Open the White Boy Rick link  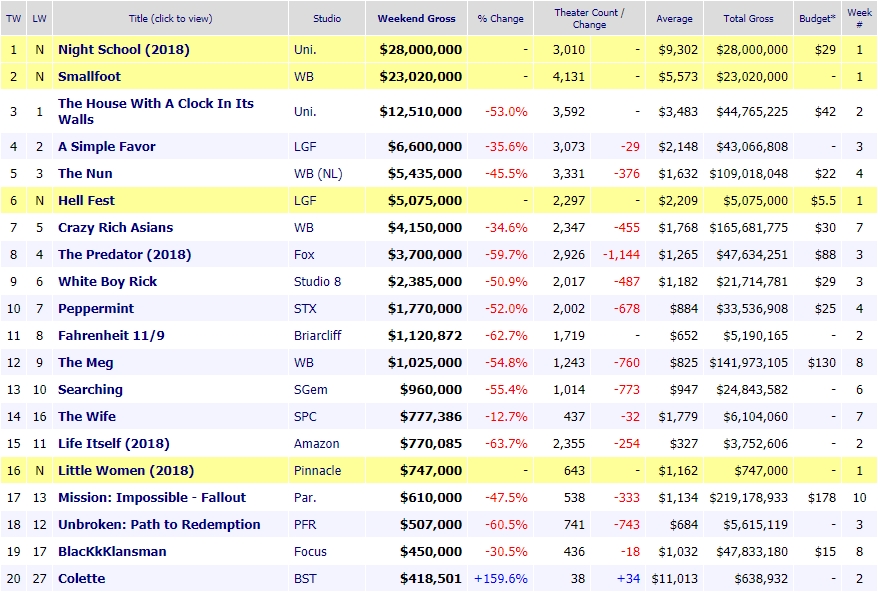coord(108,281)
